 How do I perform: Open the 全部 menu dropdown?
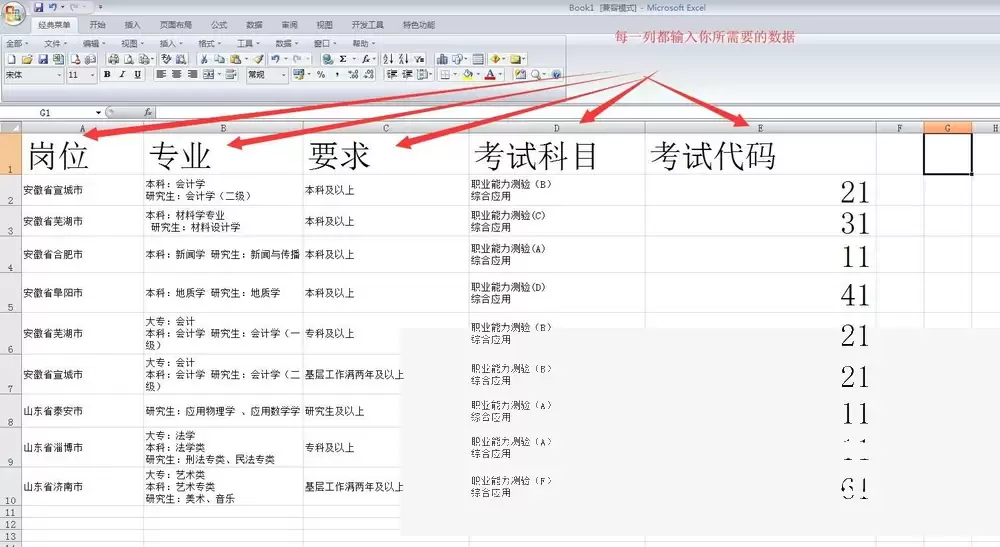click(17, 43)
